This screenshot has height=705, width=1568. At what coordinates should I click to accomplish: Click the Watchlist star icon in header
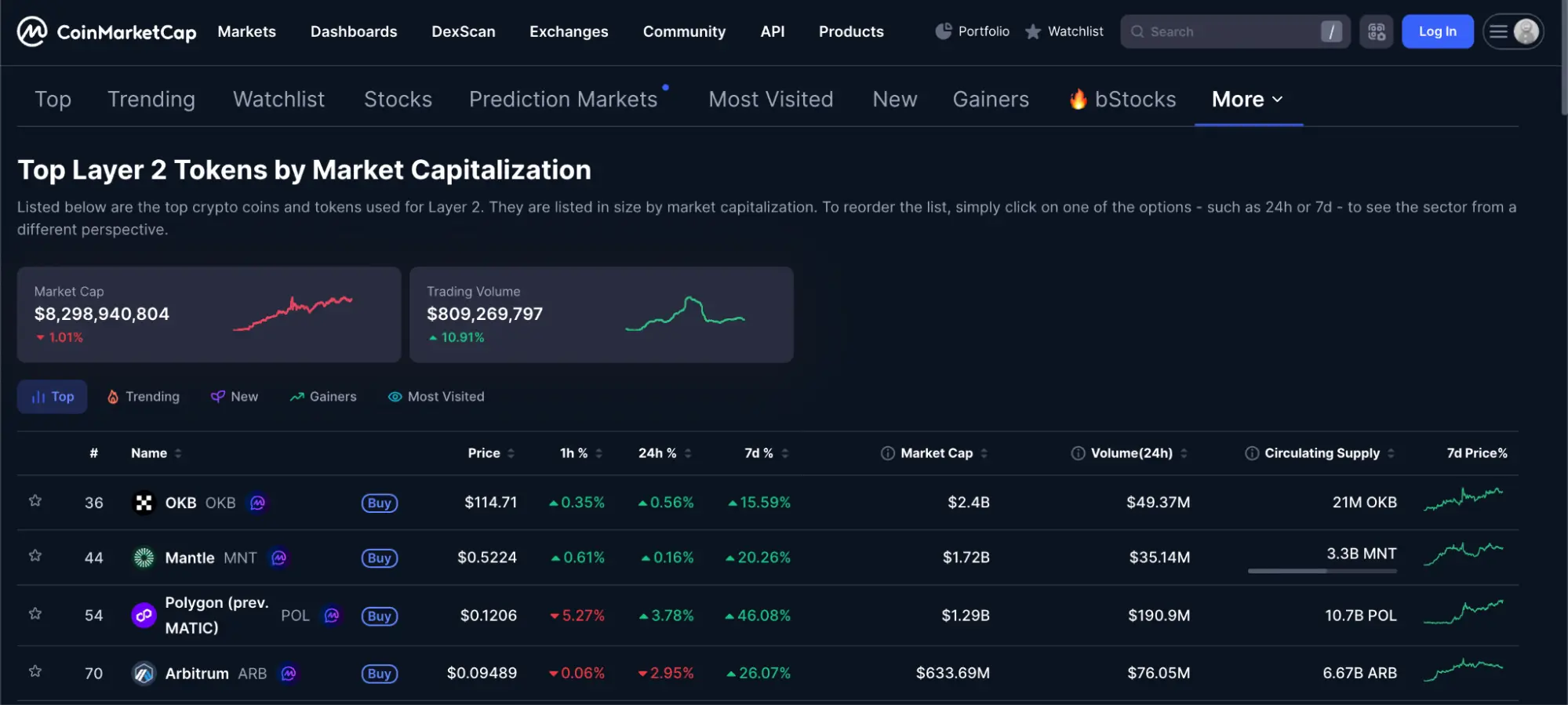coord(1033,31)
